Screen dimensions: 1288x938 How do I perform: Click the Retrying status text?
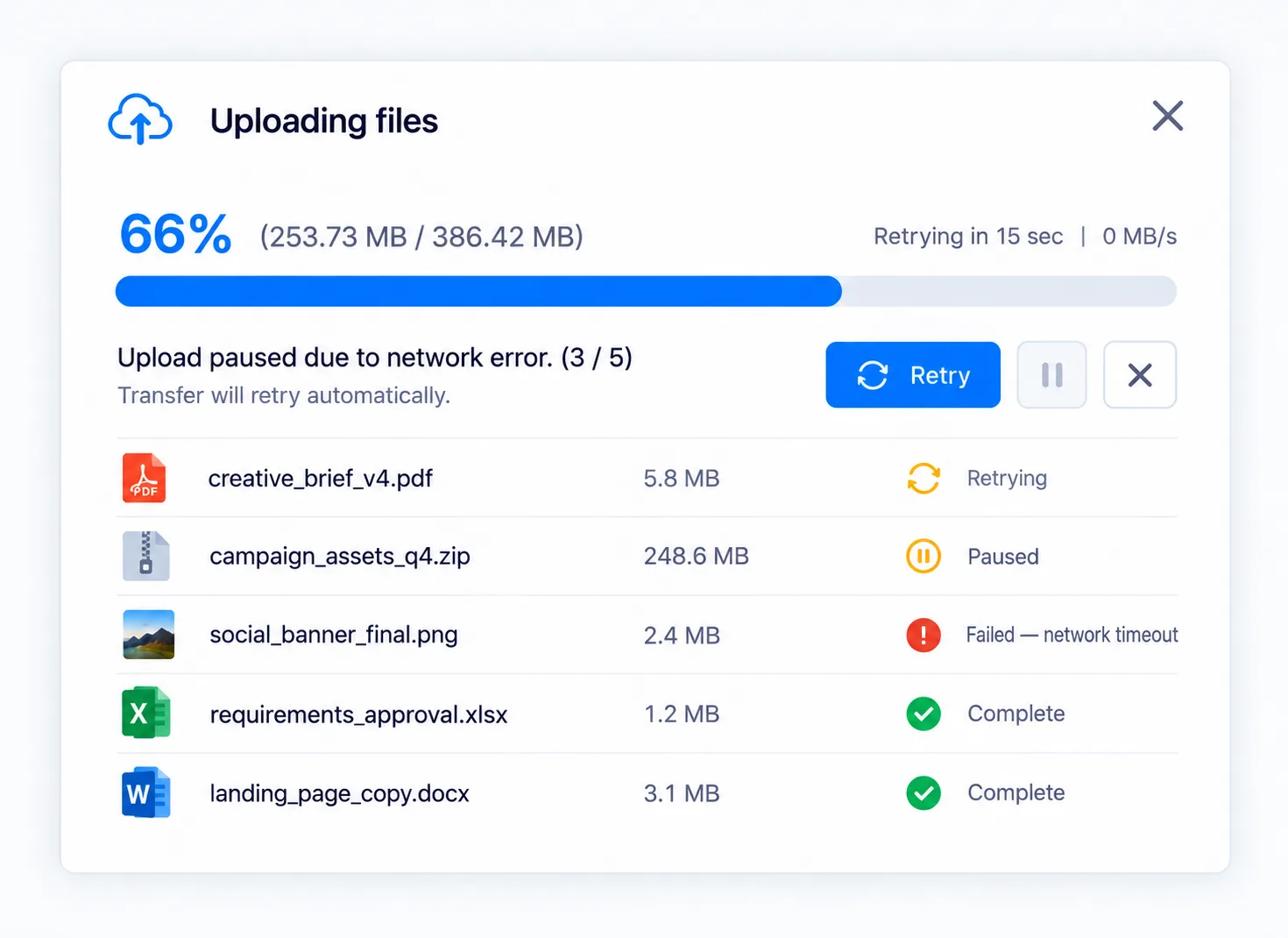[1007, 479]
